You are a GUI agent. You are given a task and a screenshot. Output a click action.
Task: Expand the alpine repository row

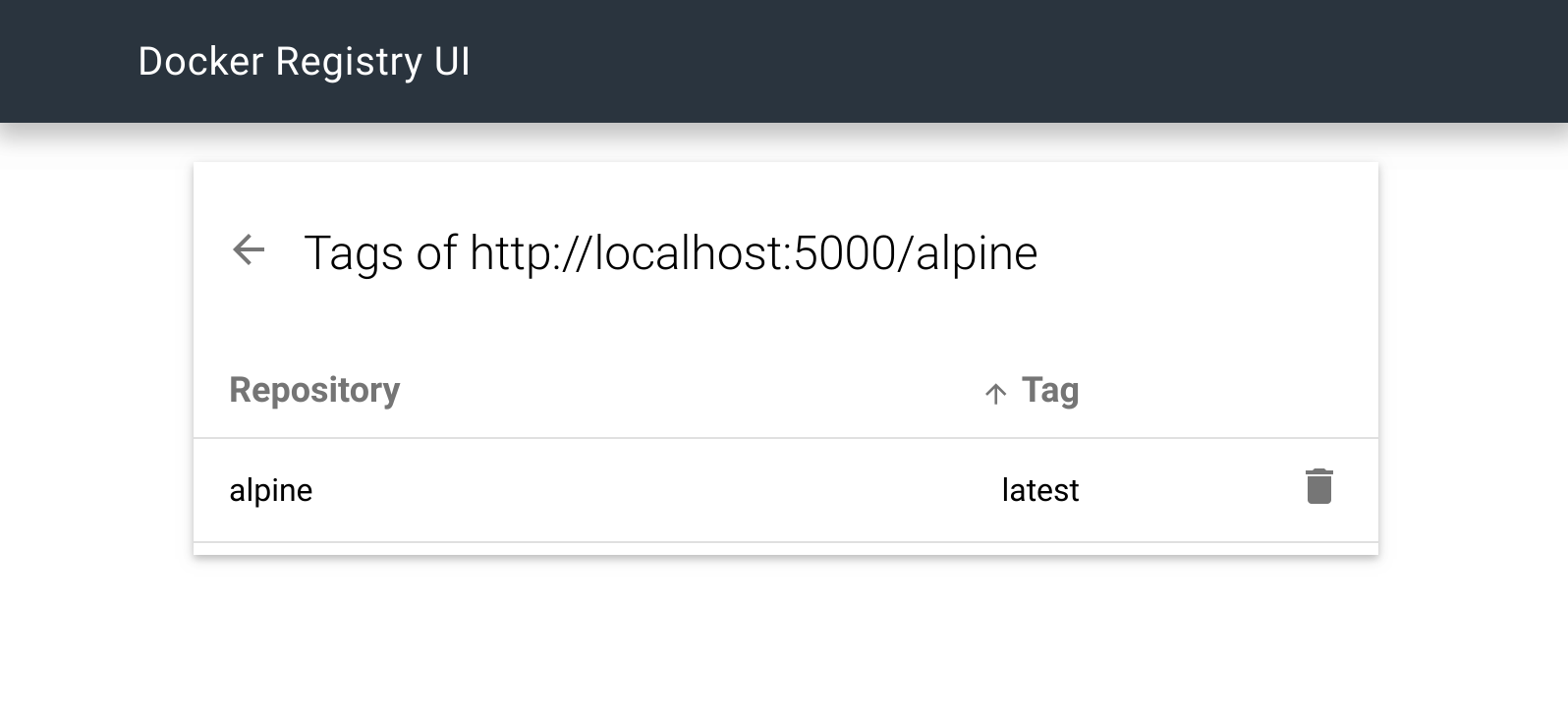(271, 489)
